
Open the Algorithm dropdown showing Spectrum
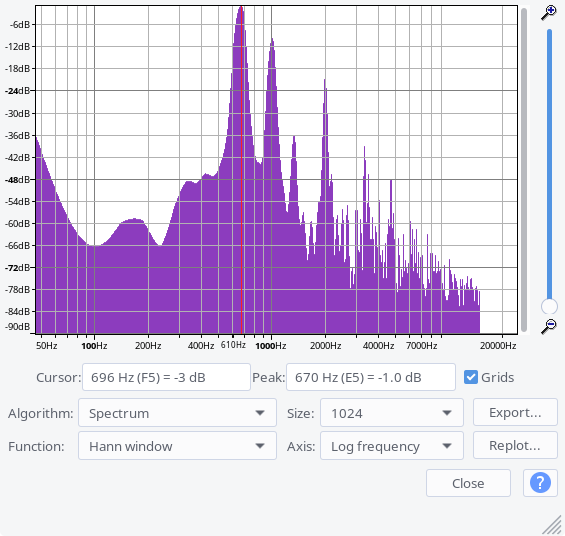177,413
